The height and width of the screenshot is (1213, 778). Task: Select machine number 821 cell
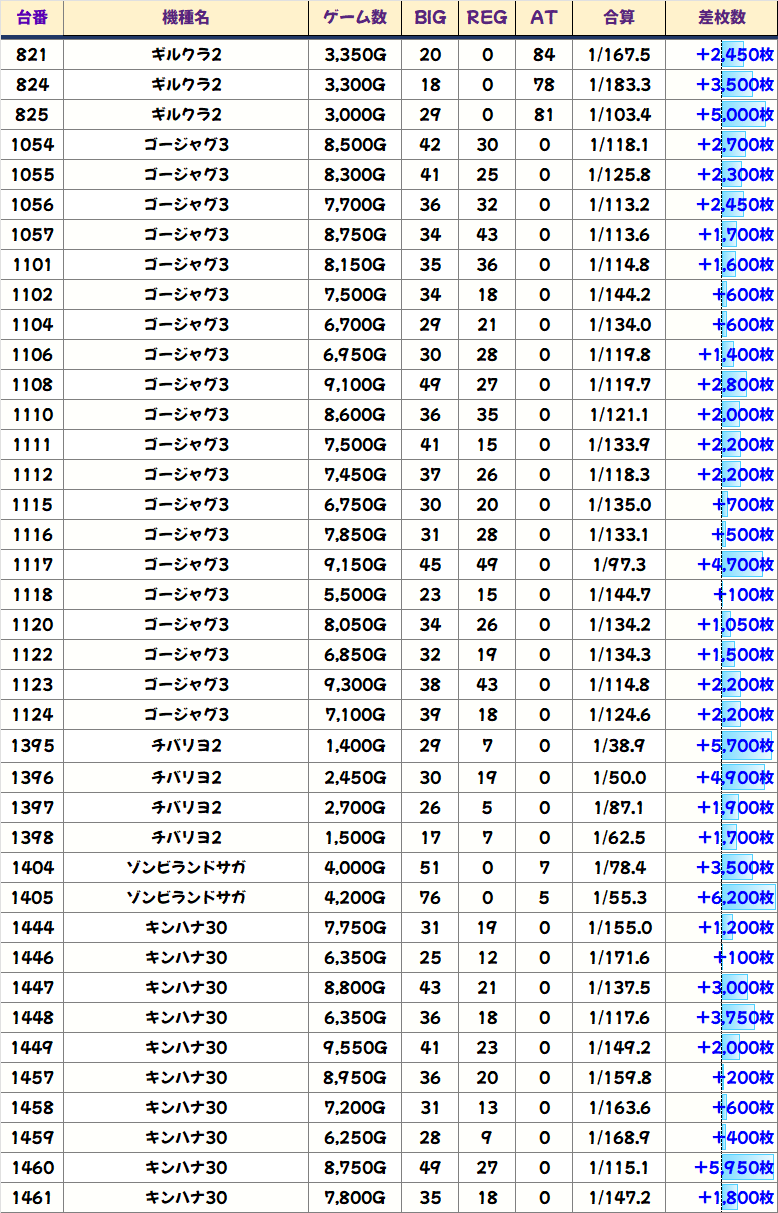[x=32, y=55]
